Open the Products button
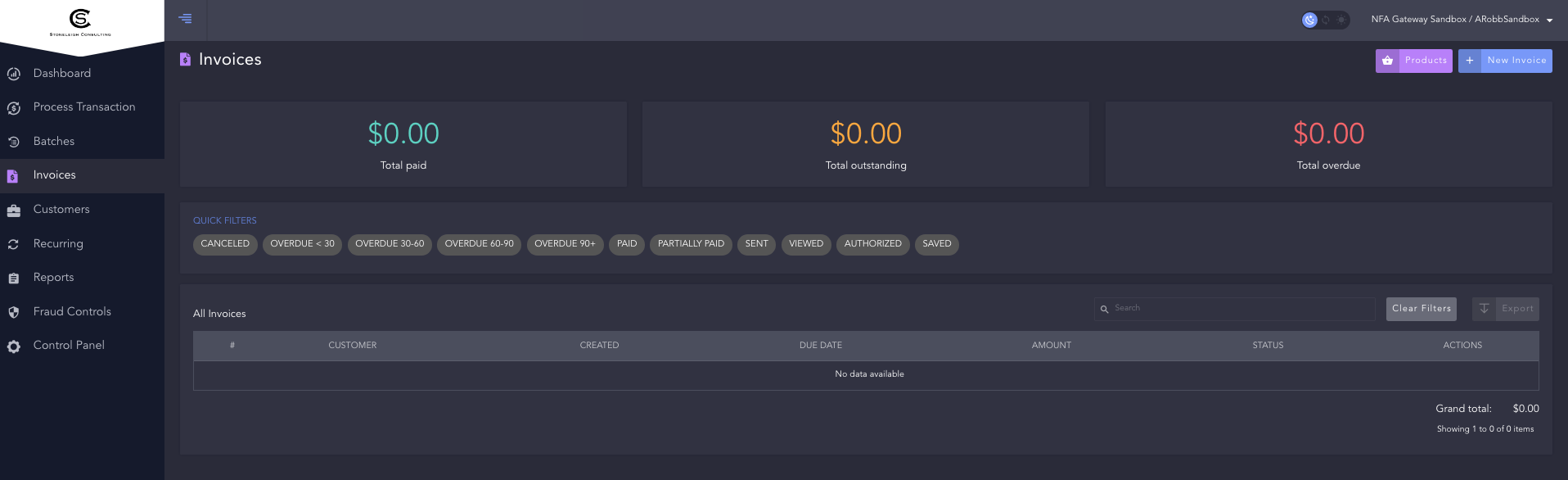The image size is (1568, 480). [1413, 61]
